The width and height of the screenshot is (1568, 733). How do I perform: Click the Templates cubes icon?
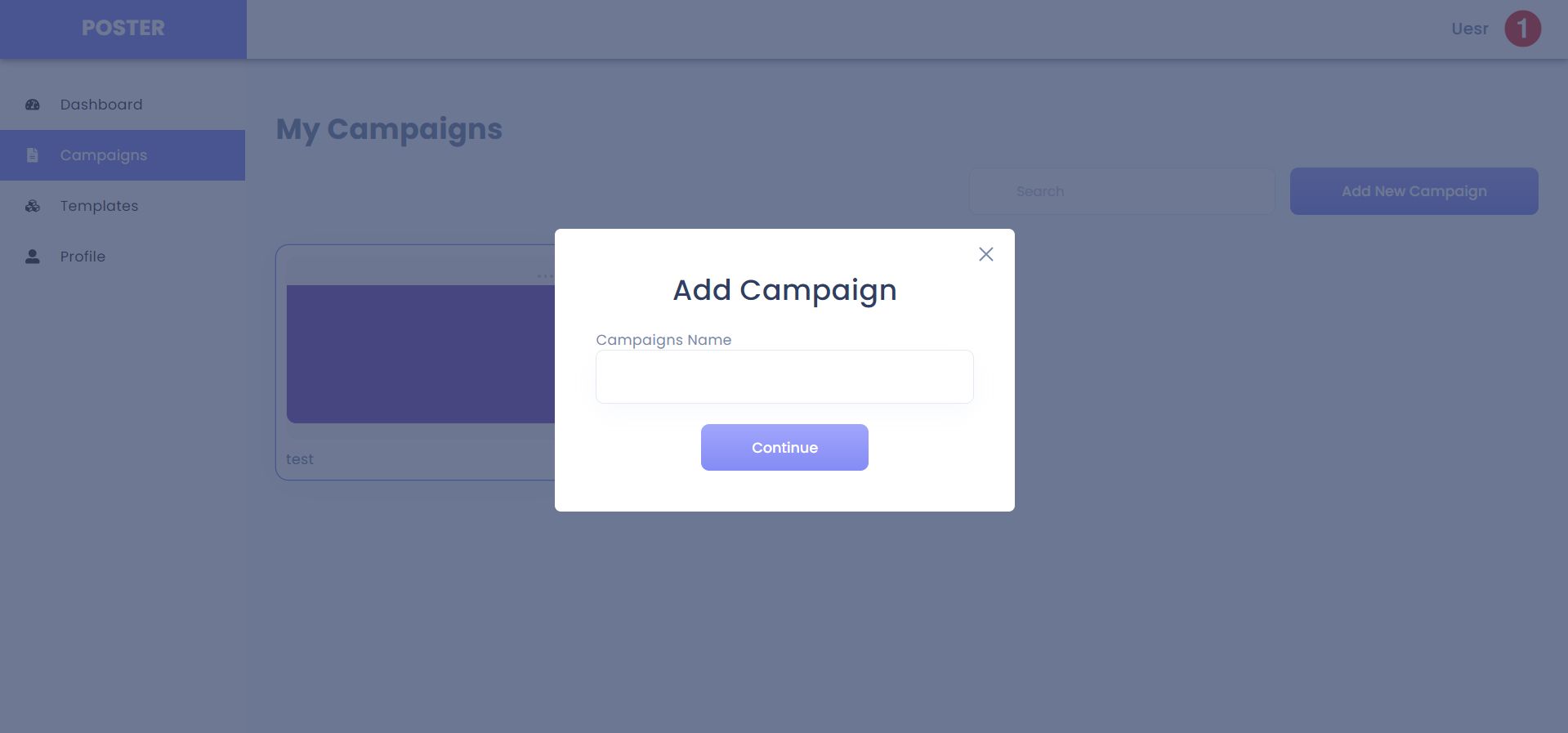coord(33,206)
